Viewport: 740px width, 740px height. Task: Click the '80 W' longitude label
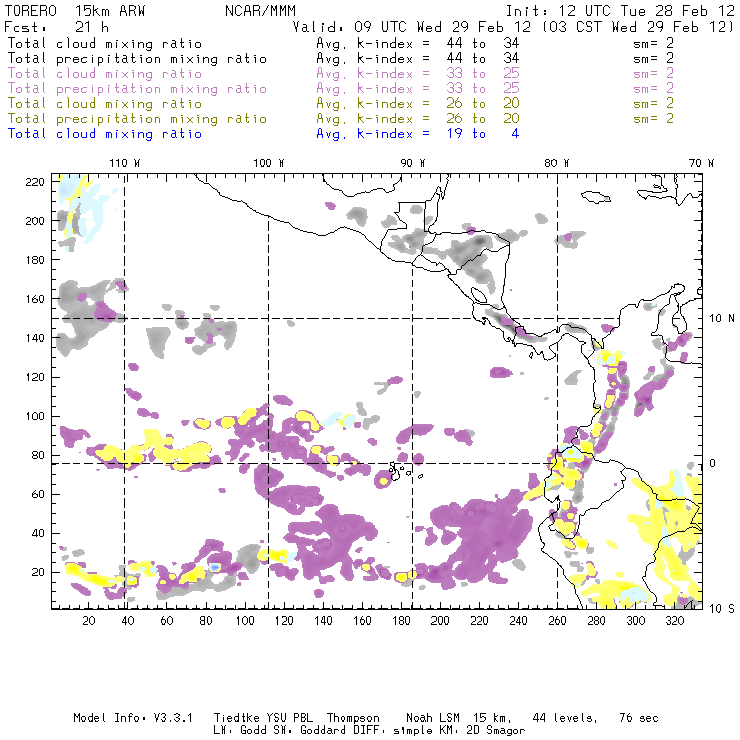(556, 163)
